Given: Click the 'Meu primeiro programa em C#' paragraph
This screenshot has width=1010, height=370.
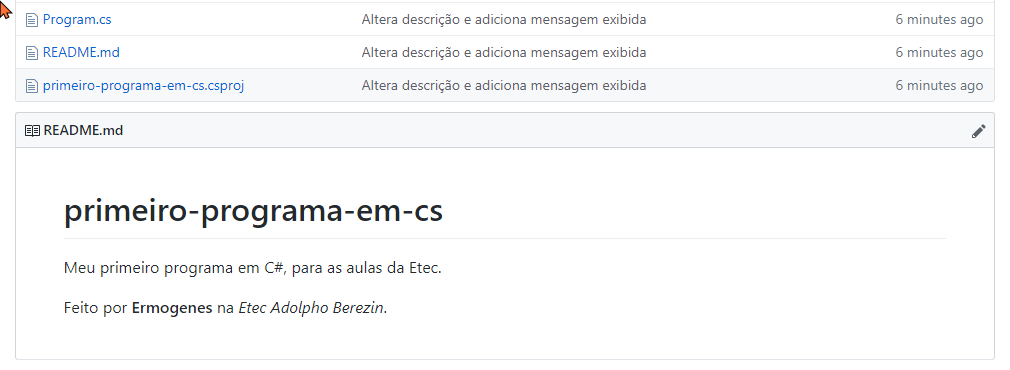Looking at the screenshot, I should 252,268.
